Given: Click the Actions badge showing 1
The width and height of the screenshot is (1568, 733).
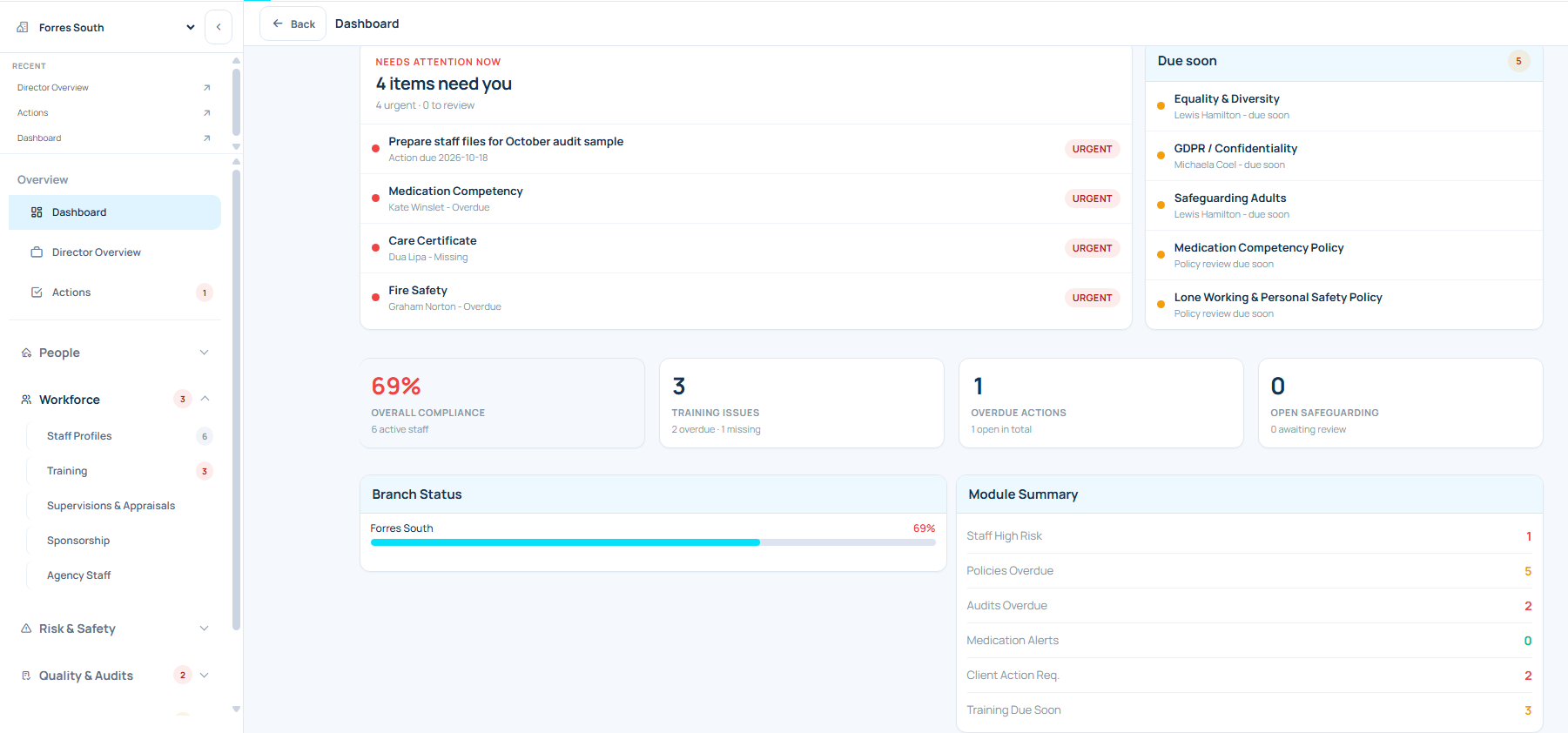Looking at the screenshot, I should click(205, 293).
